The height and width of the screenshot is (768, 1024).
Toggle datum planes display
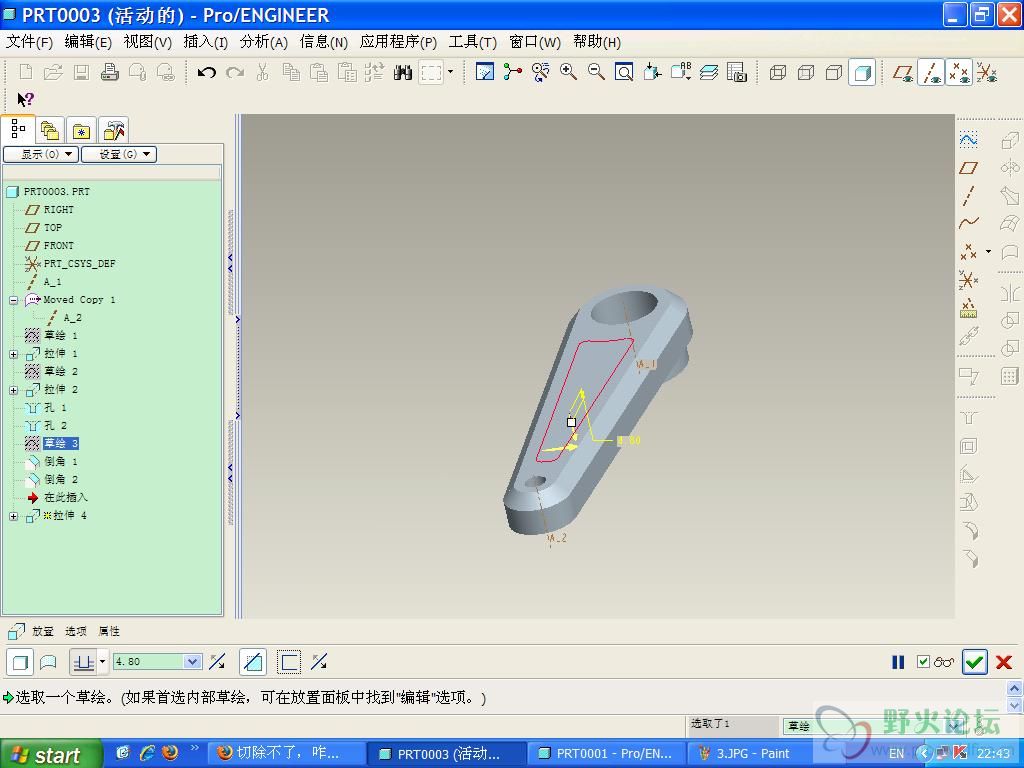[x=903, y=72]
